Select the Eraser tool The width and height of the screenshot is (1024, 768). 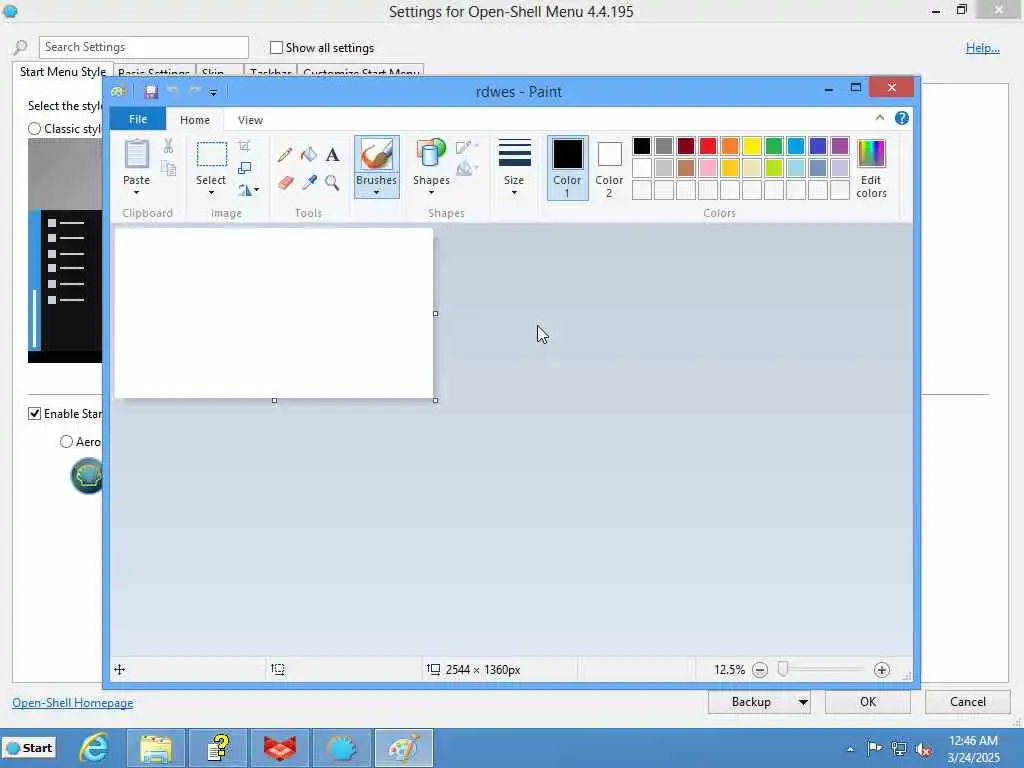(285, 182)
